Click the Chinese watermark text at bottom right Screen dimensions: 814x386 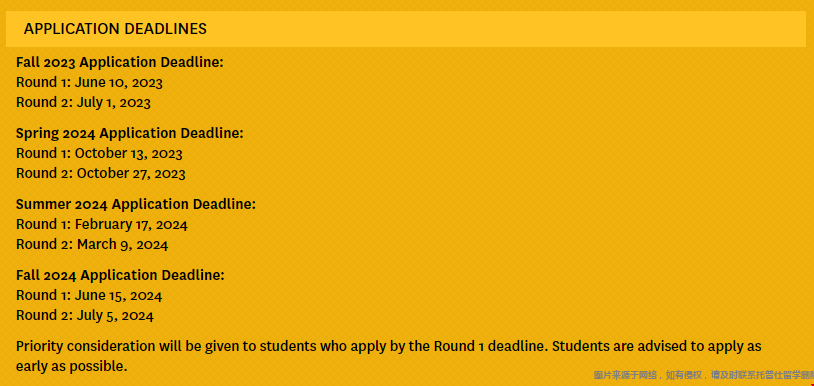(x=703, y=375)
